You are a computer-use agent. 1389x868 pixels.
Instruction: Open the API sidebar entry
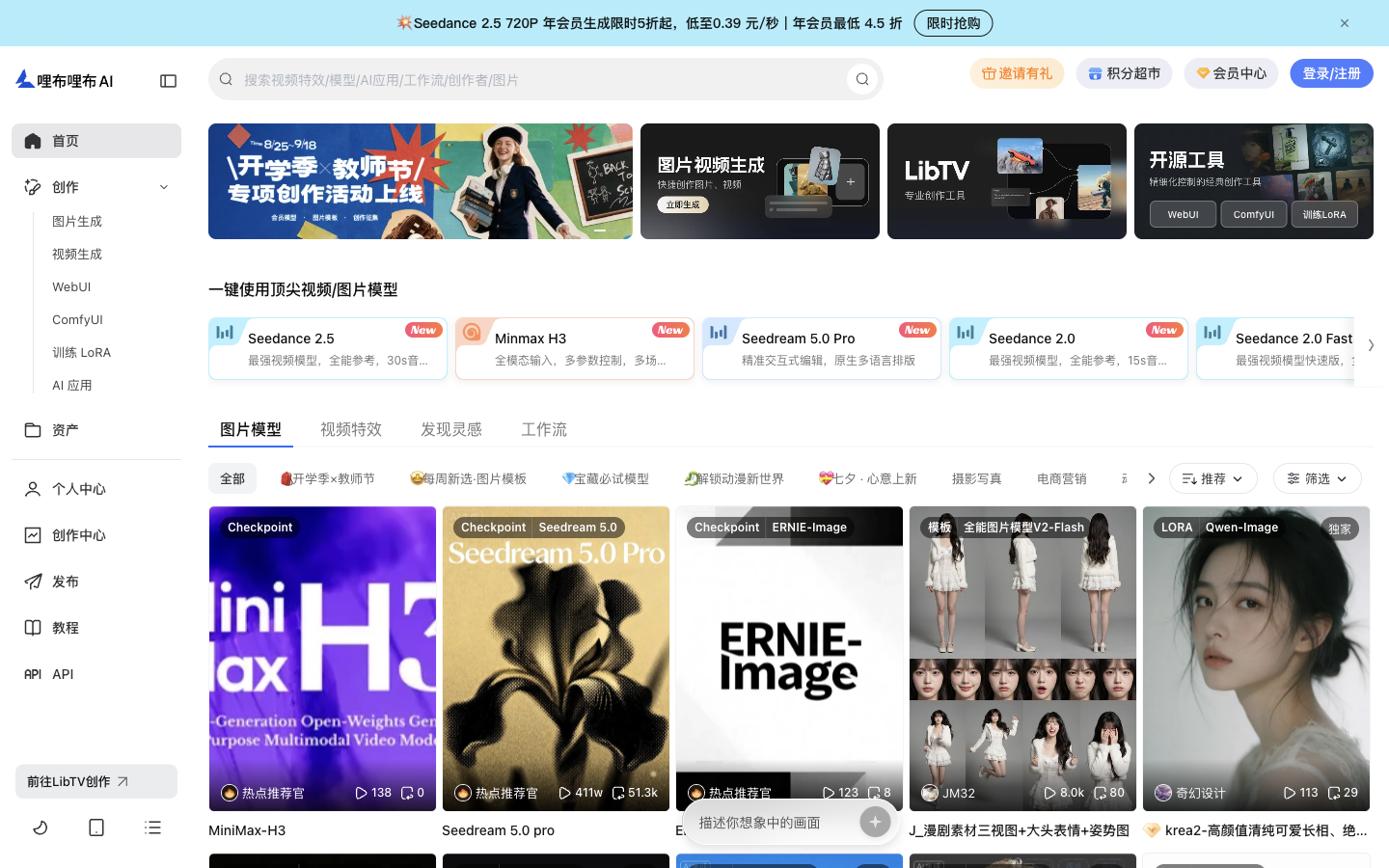pos(96,674)
